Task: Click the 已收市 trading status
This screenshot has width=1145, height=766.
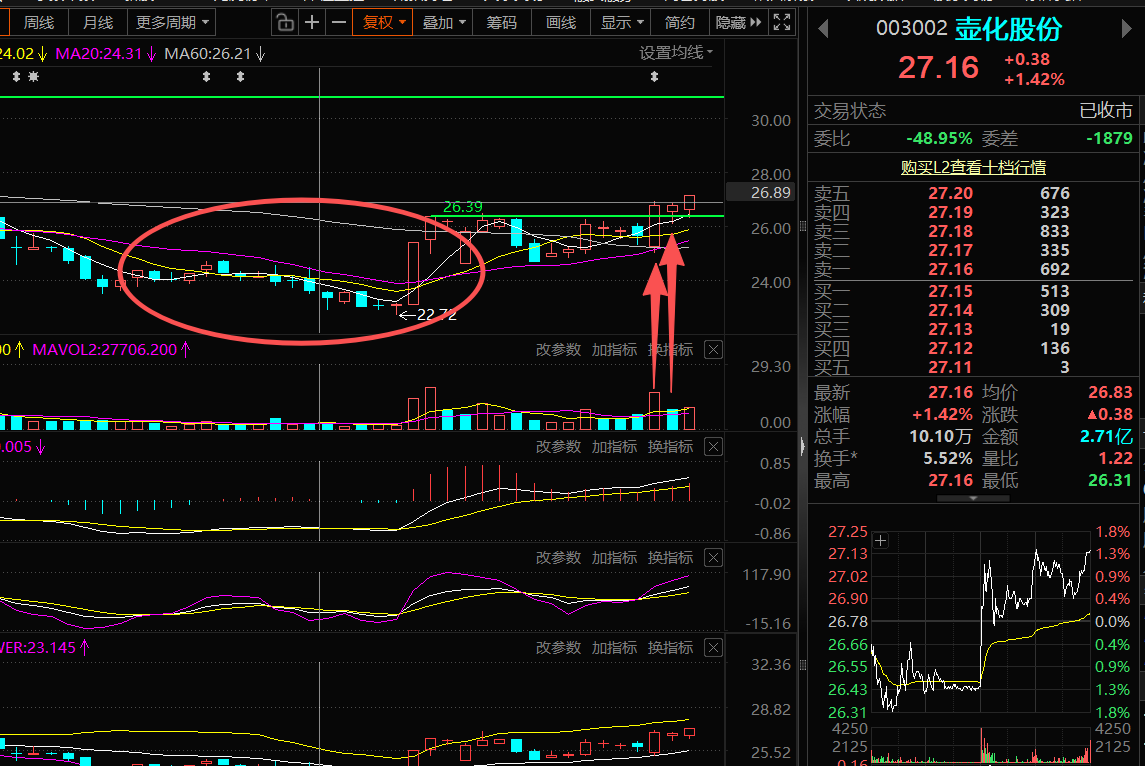Action: coord(1106,111)
